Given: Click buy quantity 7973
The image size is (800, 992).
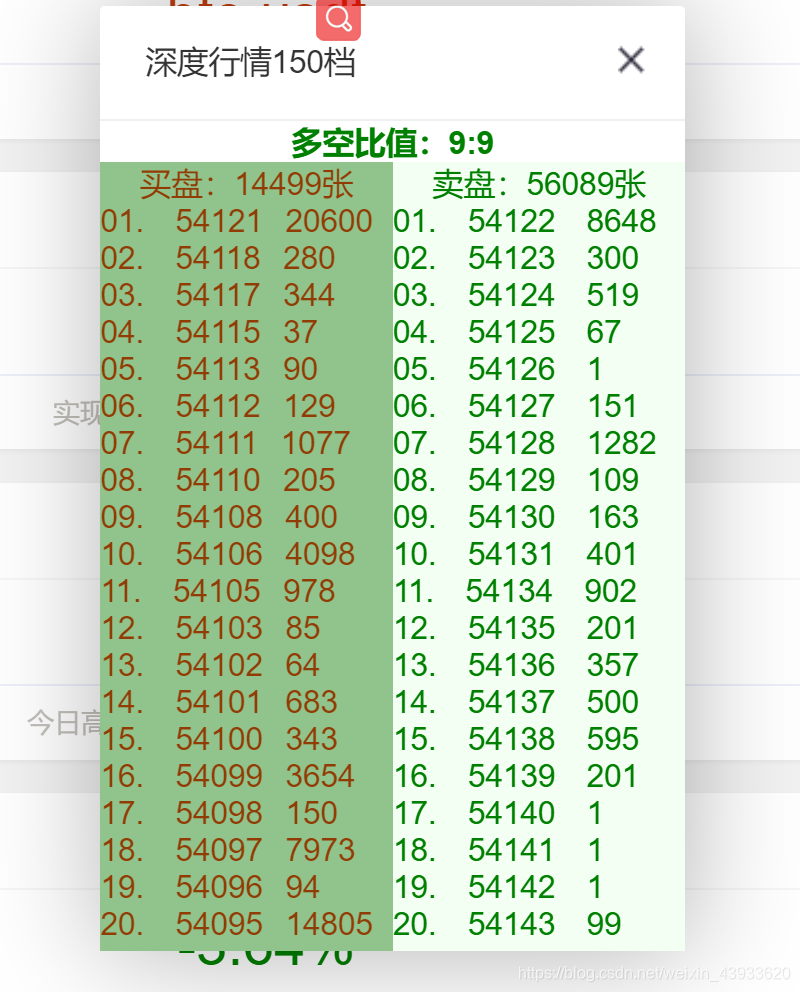Looking at the screenshot, I should (320, 850).
